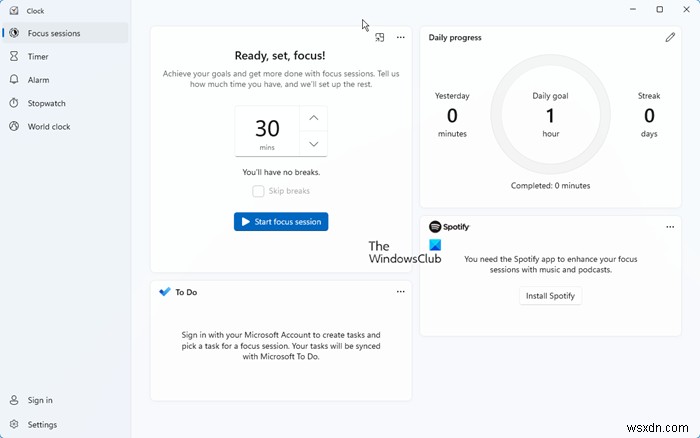Click the edit pencil in Daily progress
The height and width of the screenshot is (438, 700).
[x=670, y=37]
